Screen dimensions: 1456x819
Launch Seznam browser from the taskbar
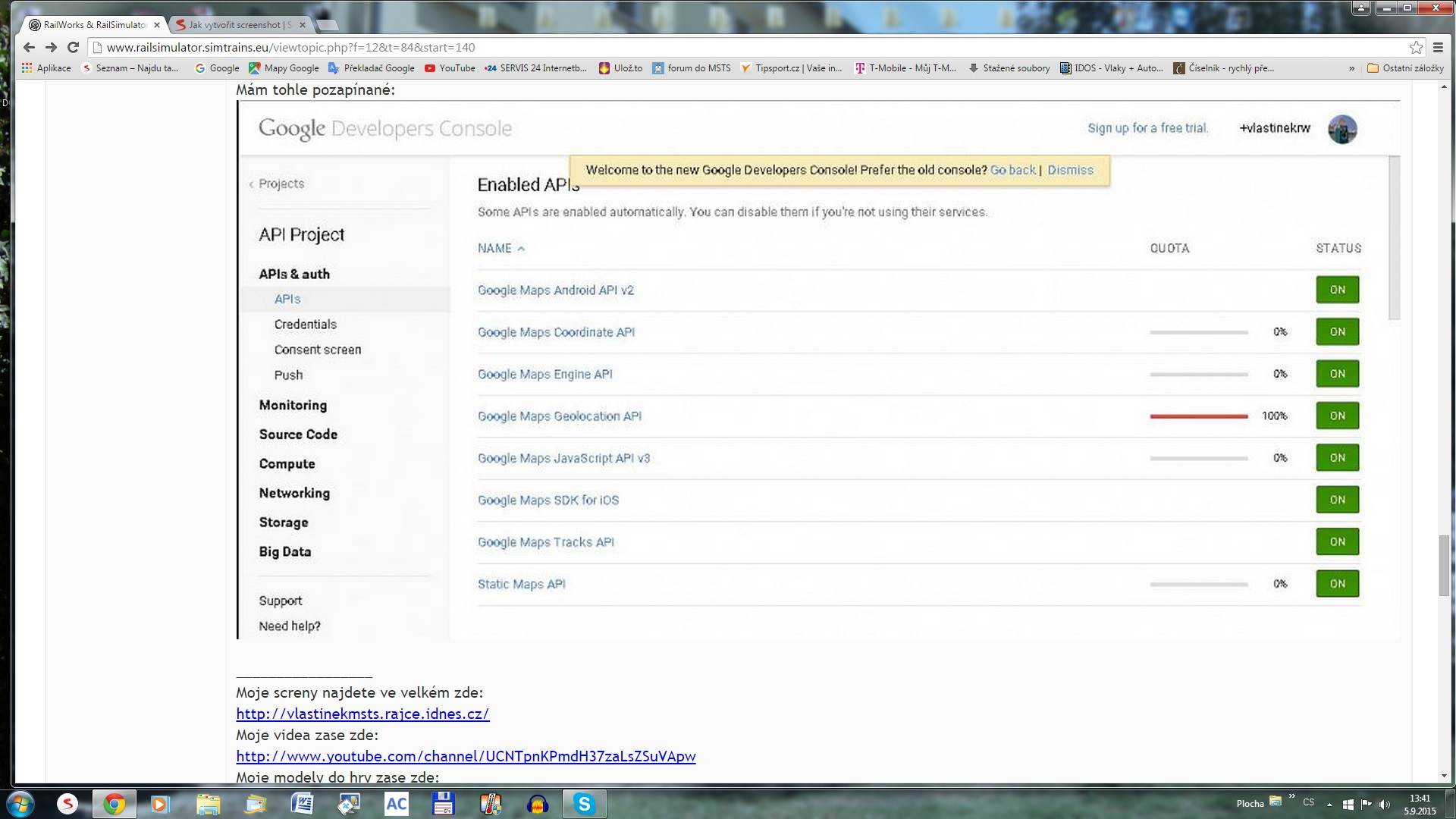pyautogui.click(x=67, y=804)
